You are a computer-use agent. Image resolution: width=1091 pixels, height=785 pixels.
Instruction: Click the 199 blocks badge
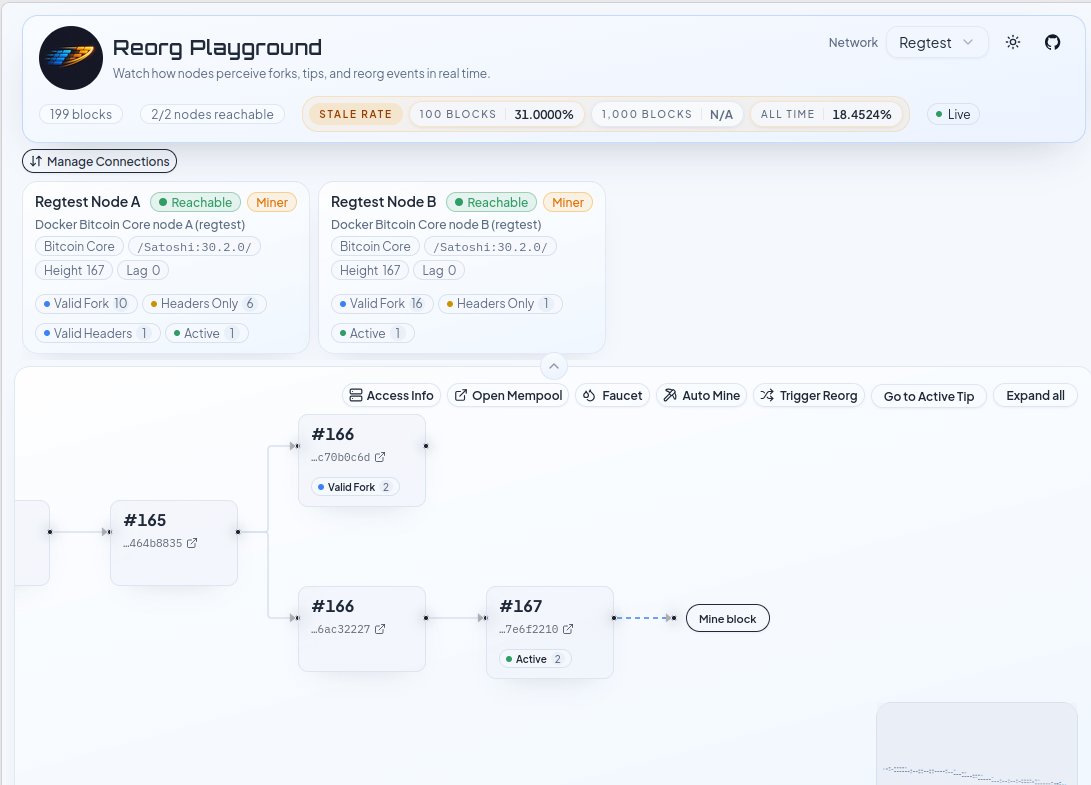tap(81, 114)
